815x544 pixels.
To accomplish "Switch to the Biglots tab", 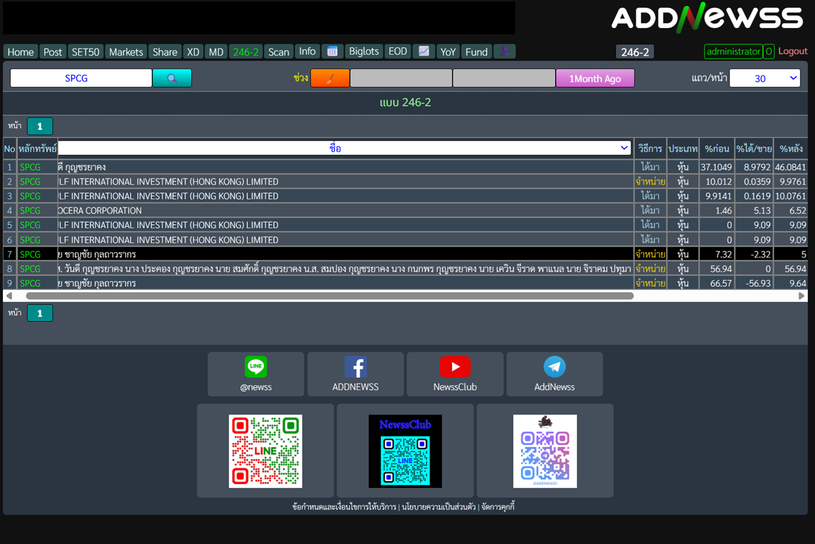I will point(364,52).
